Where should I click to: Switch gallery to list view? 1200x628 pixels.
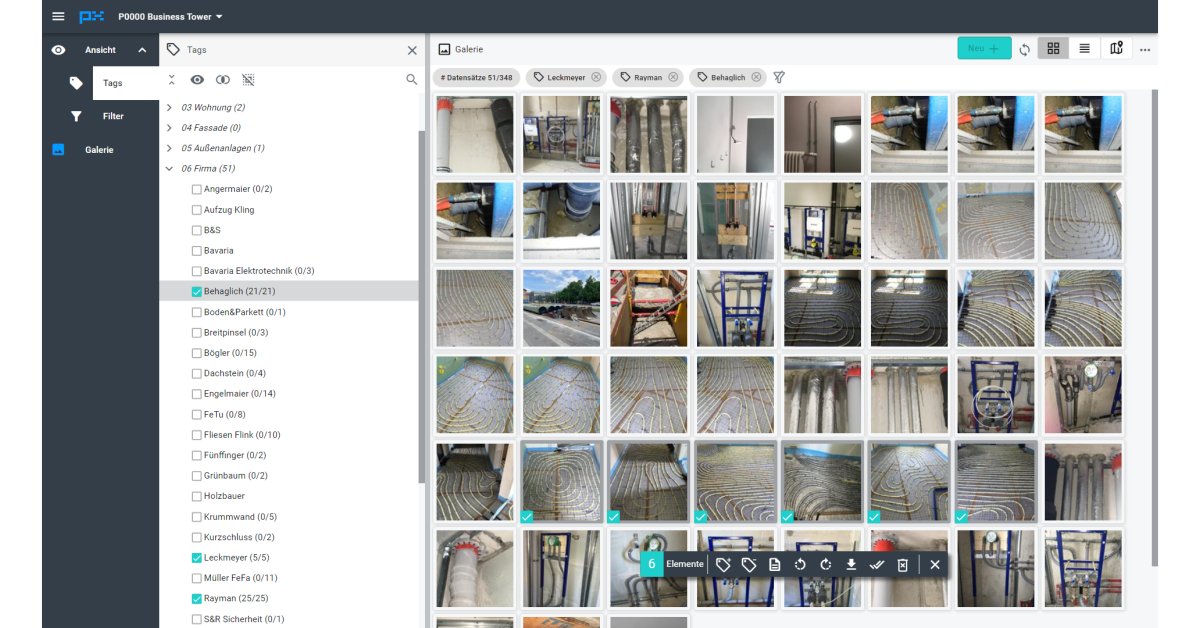pos(1085,48)
